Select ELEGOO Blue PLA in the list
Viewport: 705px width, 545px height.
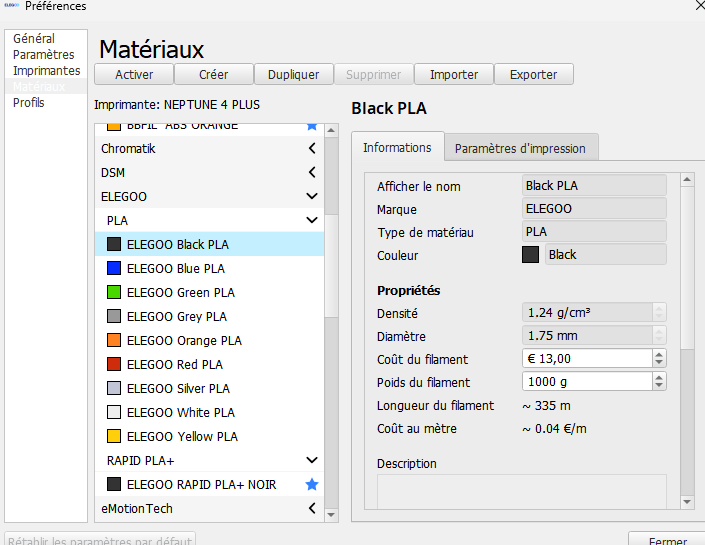pyautogui.click(x=210, y=268)
